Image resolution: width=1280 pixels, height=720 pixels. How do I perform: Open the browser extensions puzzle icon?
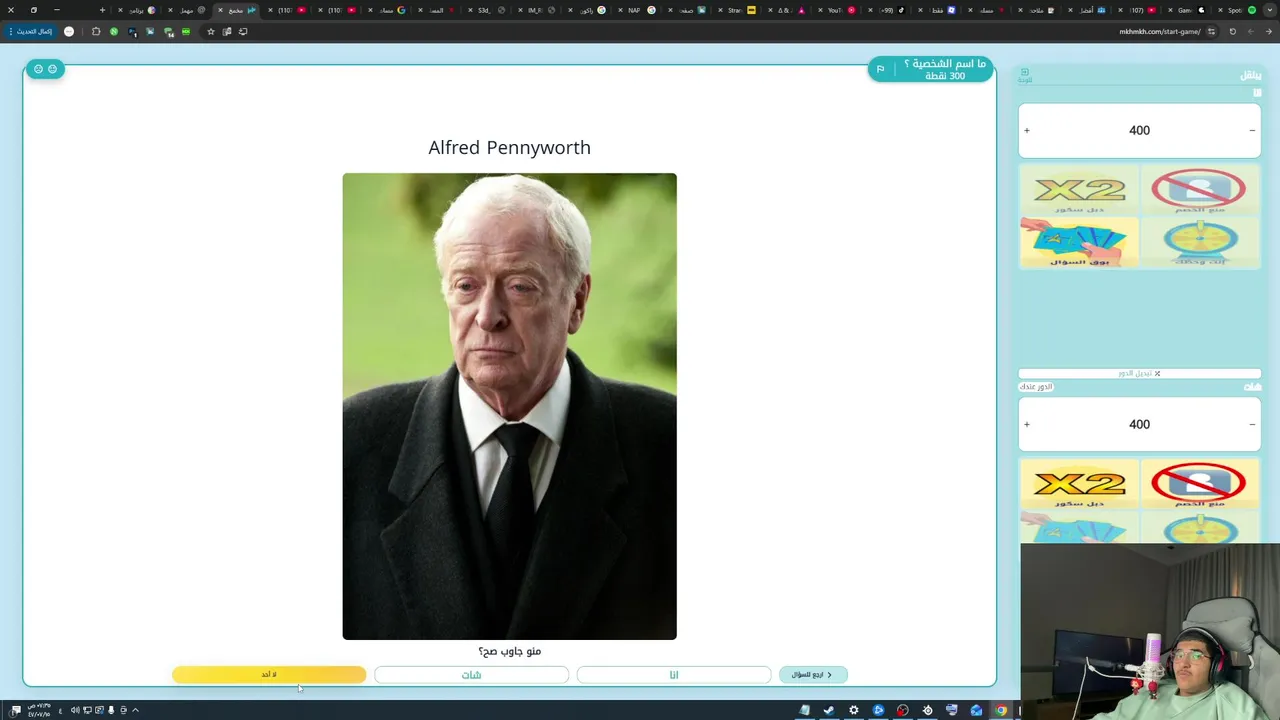coord(96,31)
